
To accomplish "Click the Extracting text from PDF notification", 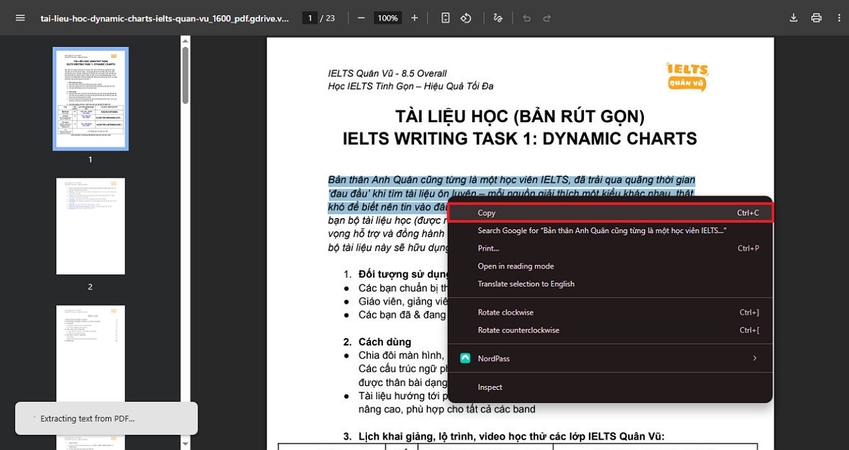I will click(x=106, y=419).
